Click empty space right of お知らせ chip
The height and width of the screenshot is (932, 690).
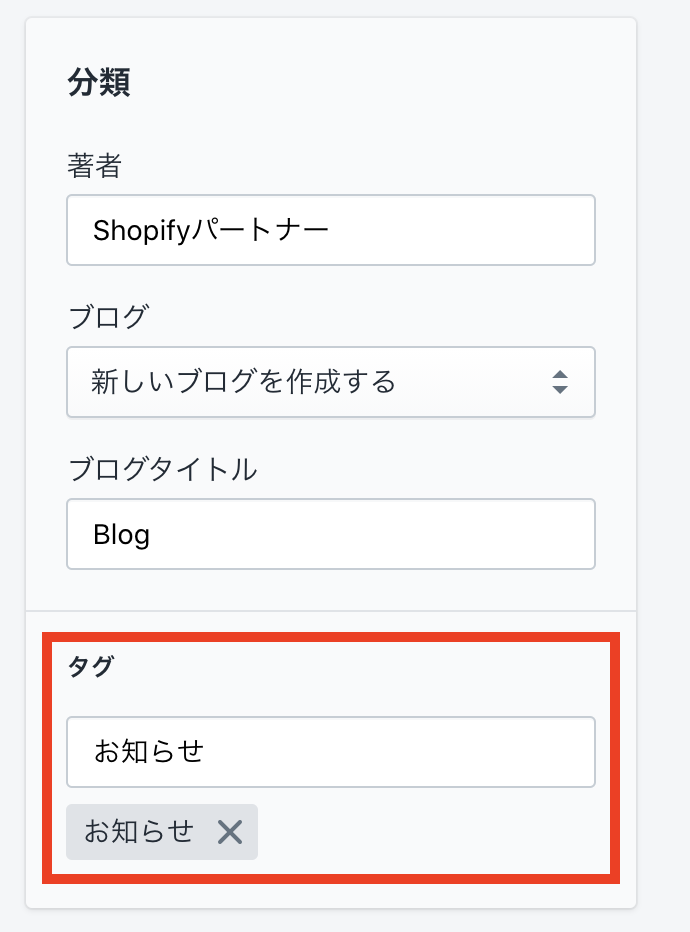430,832
